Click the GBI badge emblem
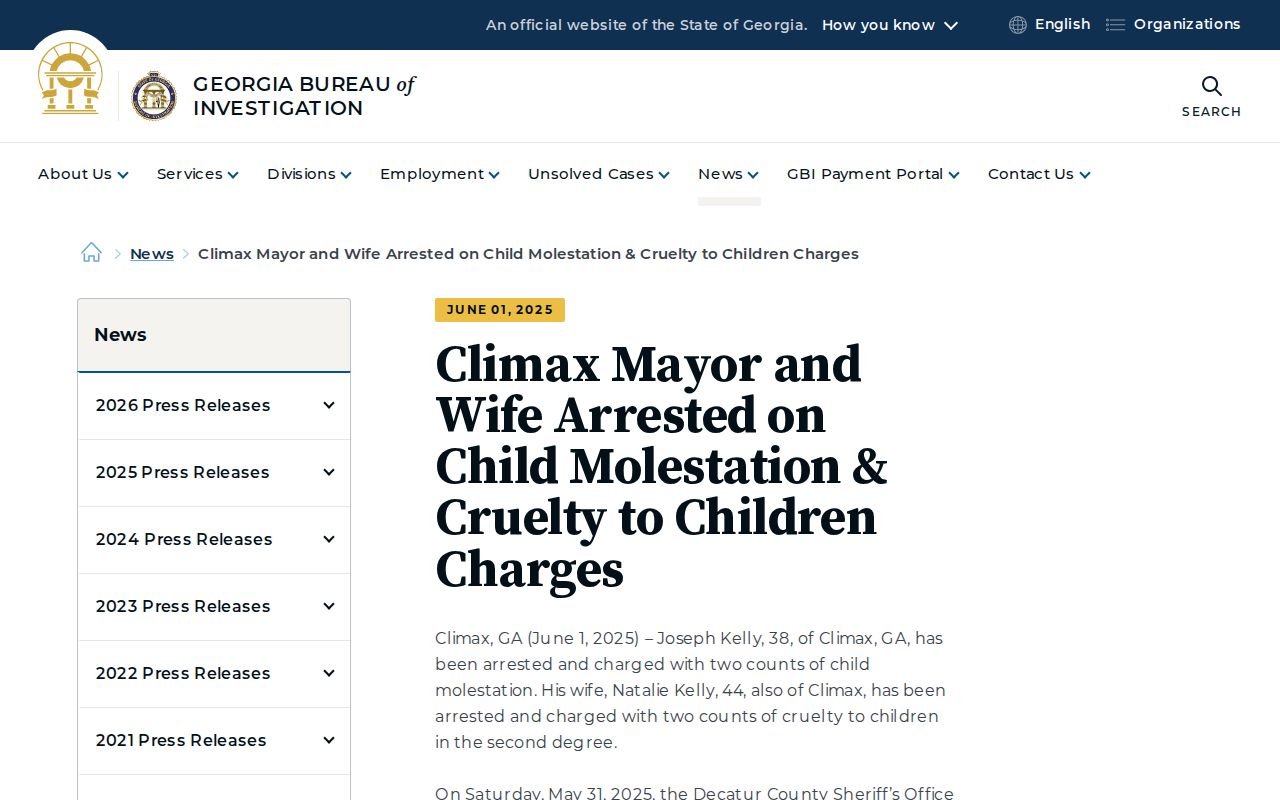Image resolution: width=1280 pixels, height=800 pixels. 154,96
